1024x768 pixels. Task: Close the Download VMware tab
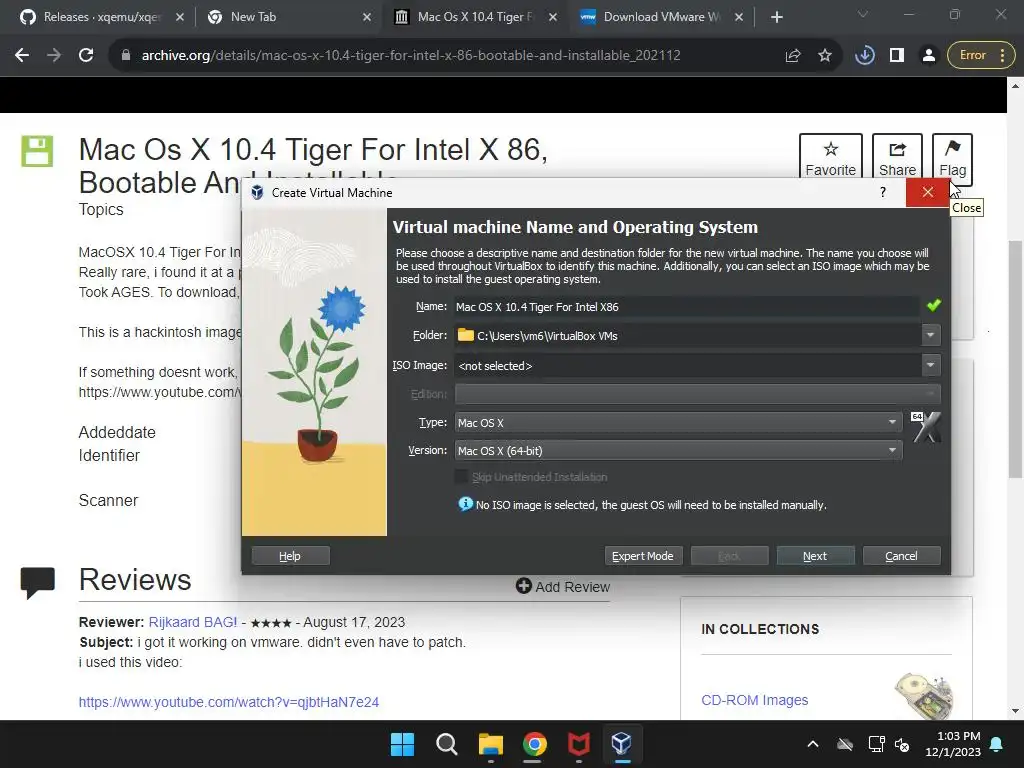click(x=739, y=17)
